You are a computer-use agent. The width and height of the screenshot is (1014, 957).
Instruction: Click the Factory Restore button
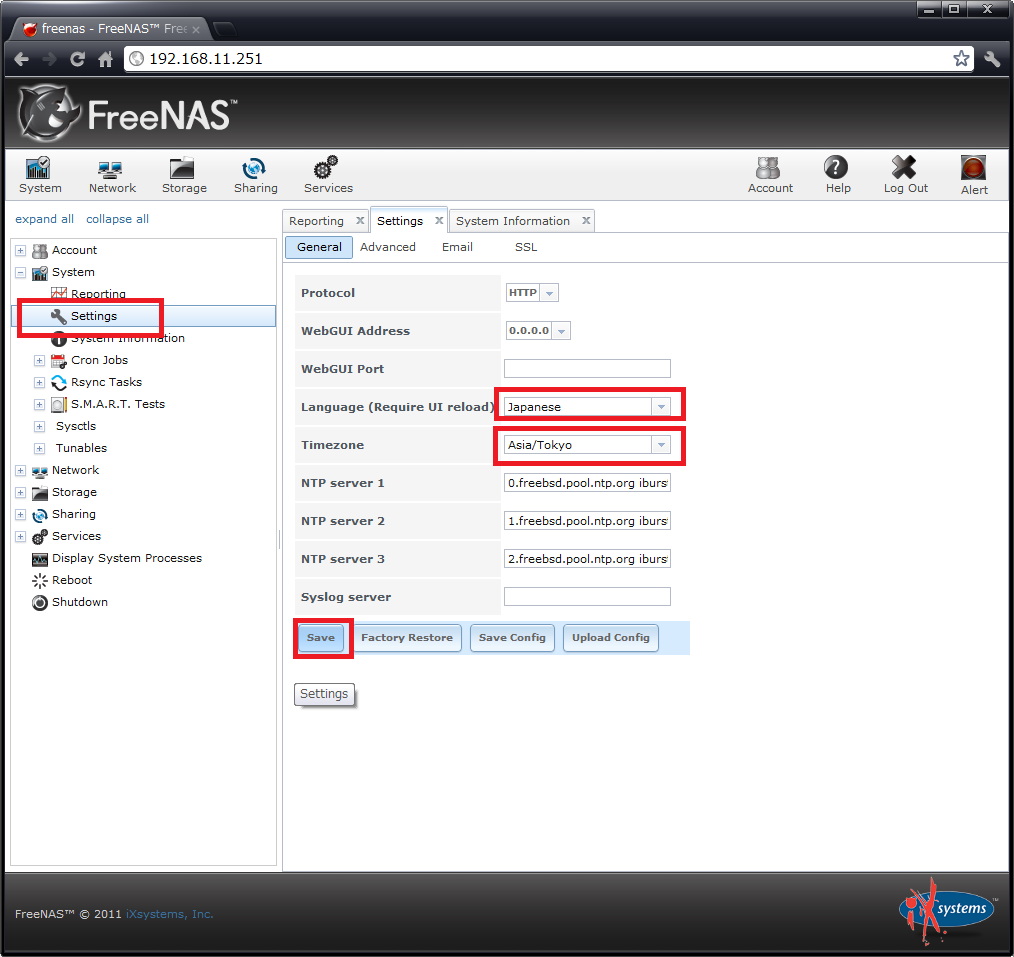tap(407, 638)
